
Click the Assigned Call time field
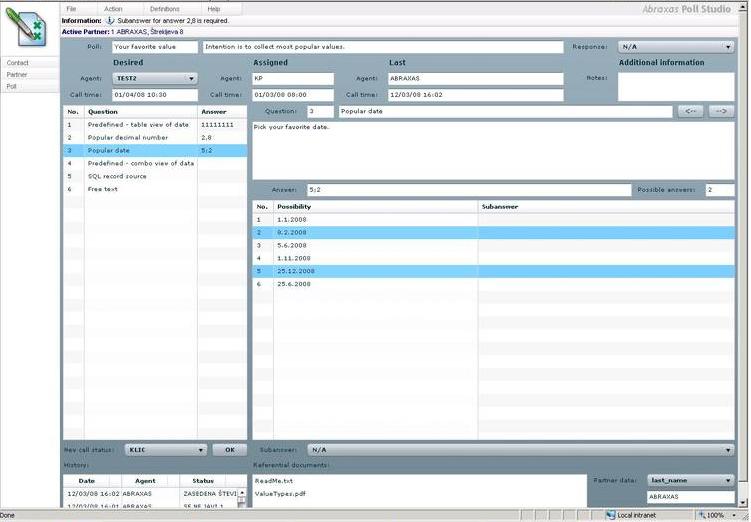(293, 95)
